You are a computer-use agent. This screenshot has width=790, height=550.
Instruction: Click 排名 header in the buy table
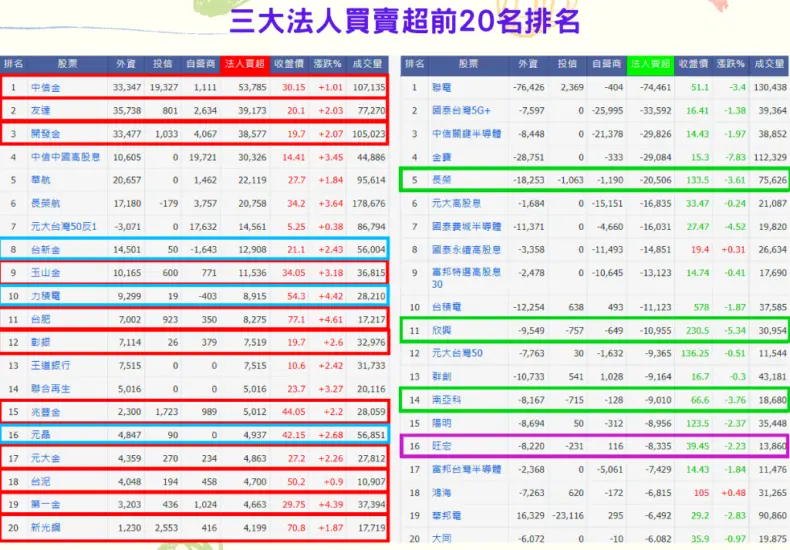pos(14,64)
